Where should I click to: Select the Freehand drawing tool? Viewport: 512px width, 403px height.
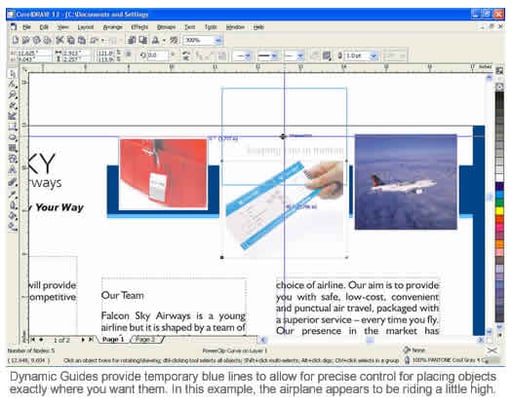tap(12, 106)
